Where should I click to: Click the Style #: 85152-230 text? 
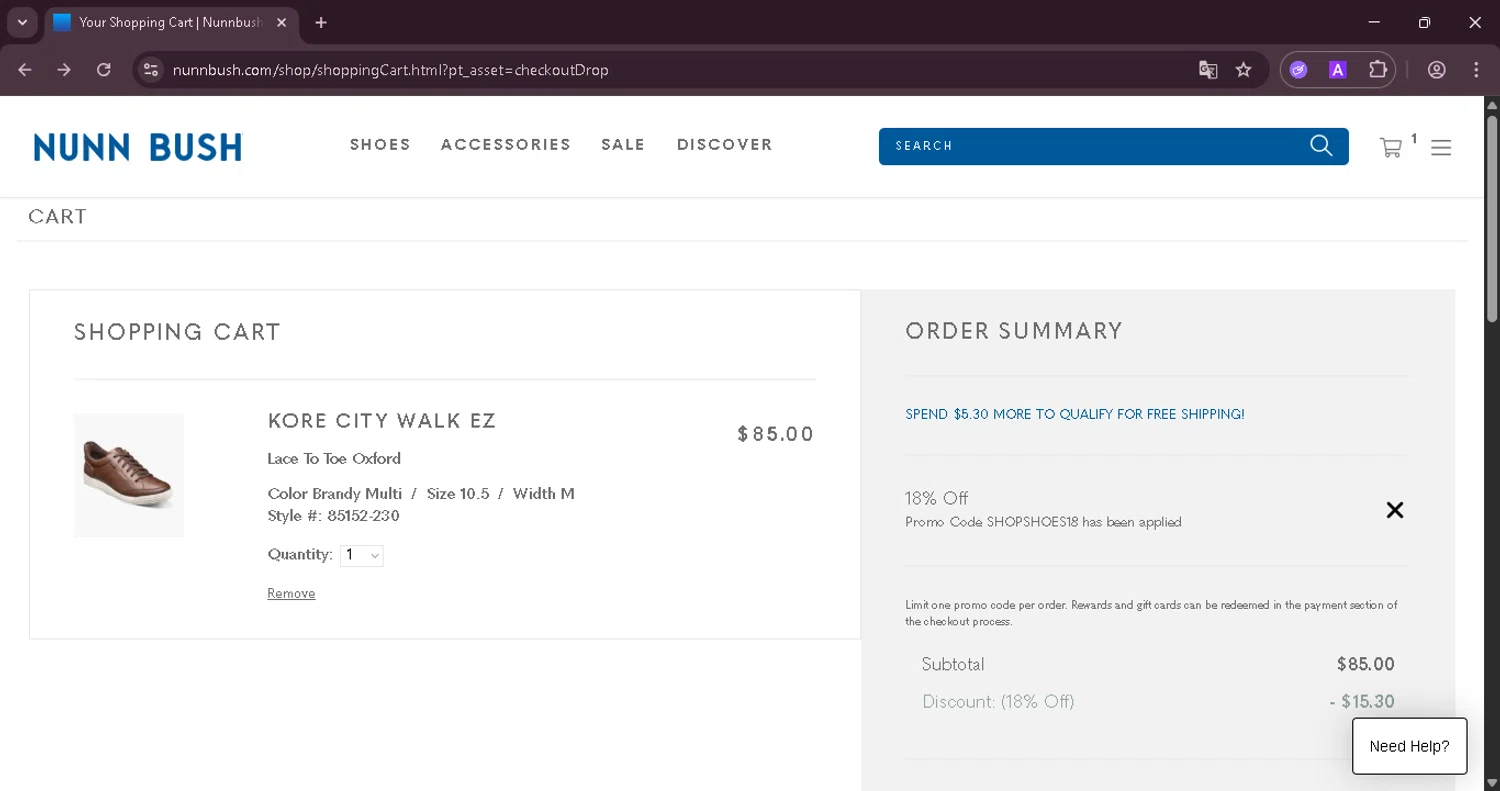click(333, 516)
